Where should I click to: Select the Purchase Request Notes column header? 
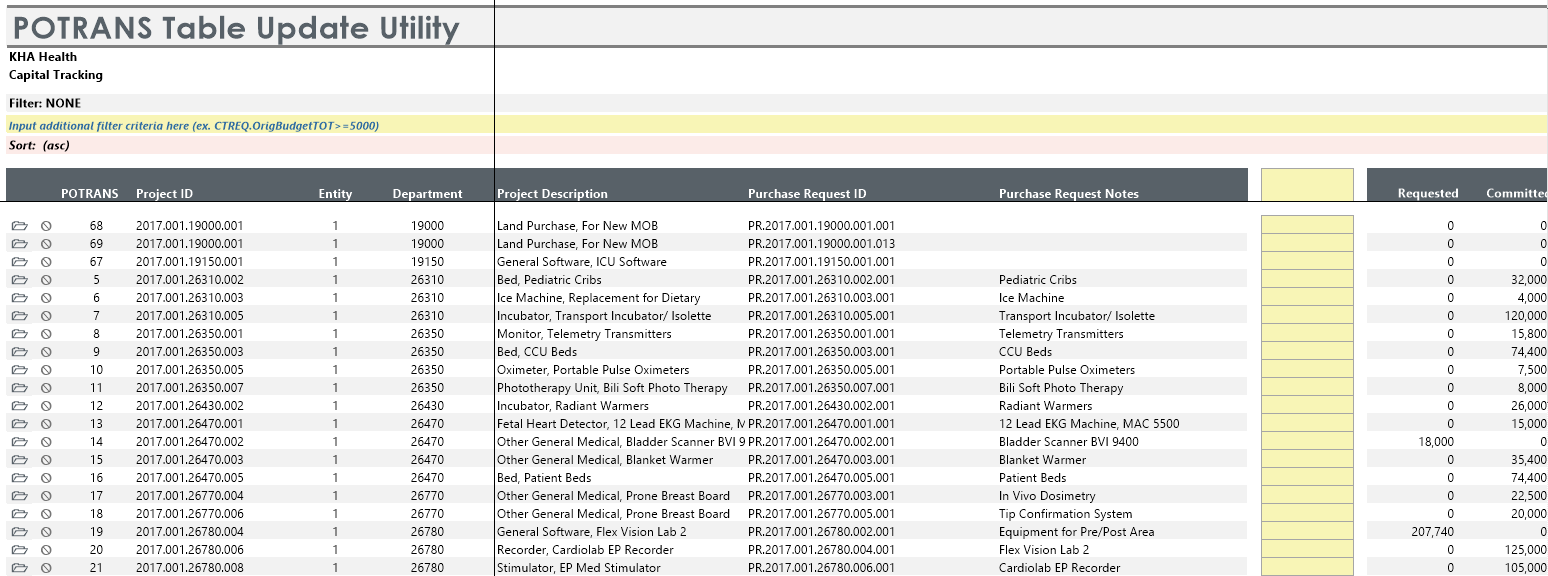tap(1068, 194)
